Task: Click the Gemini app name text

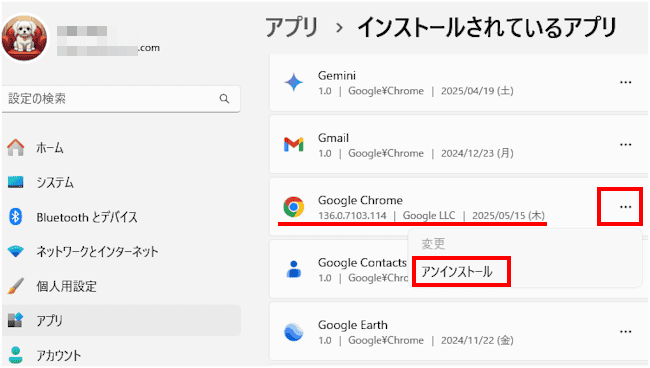Action: (337, 75)
